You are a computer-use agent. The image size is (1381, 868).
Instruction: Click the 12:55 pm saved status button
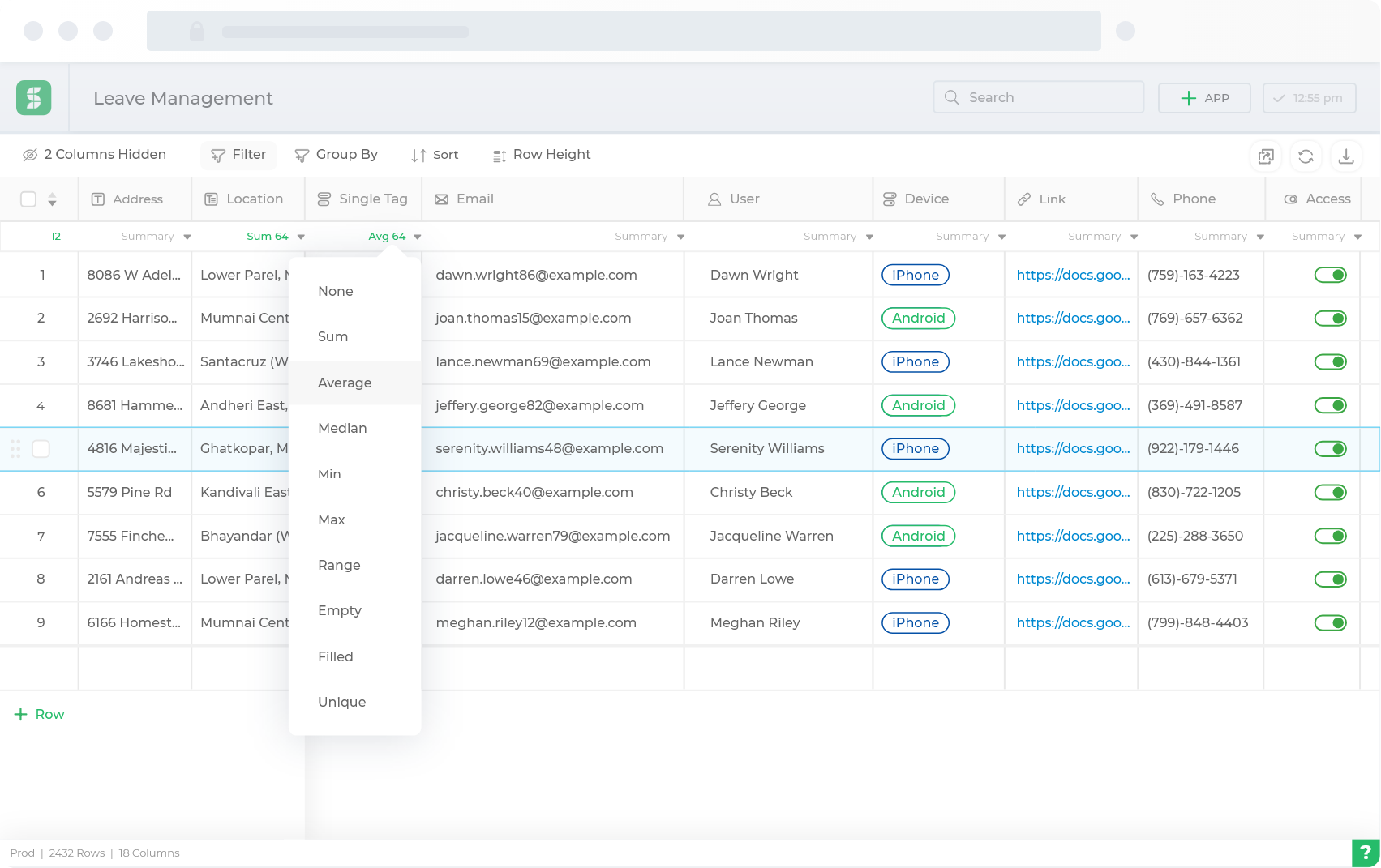[1310, 98]
